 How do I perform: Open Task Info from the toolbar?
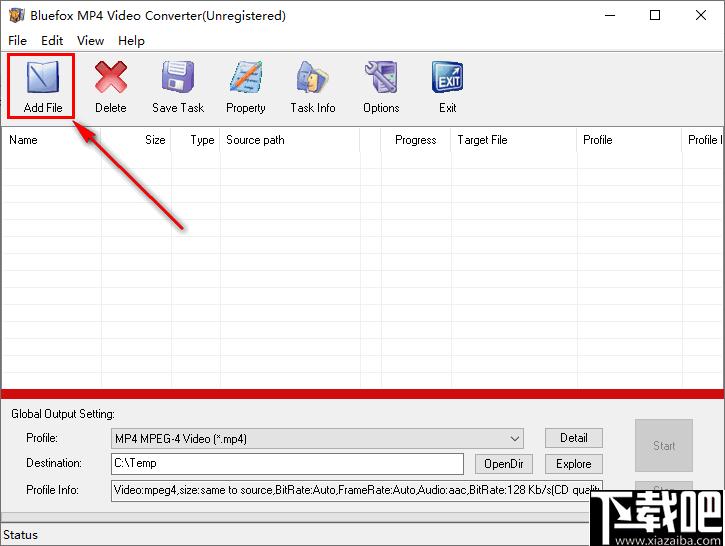tap(313, 78)
